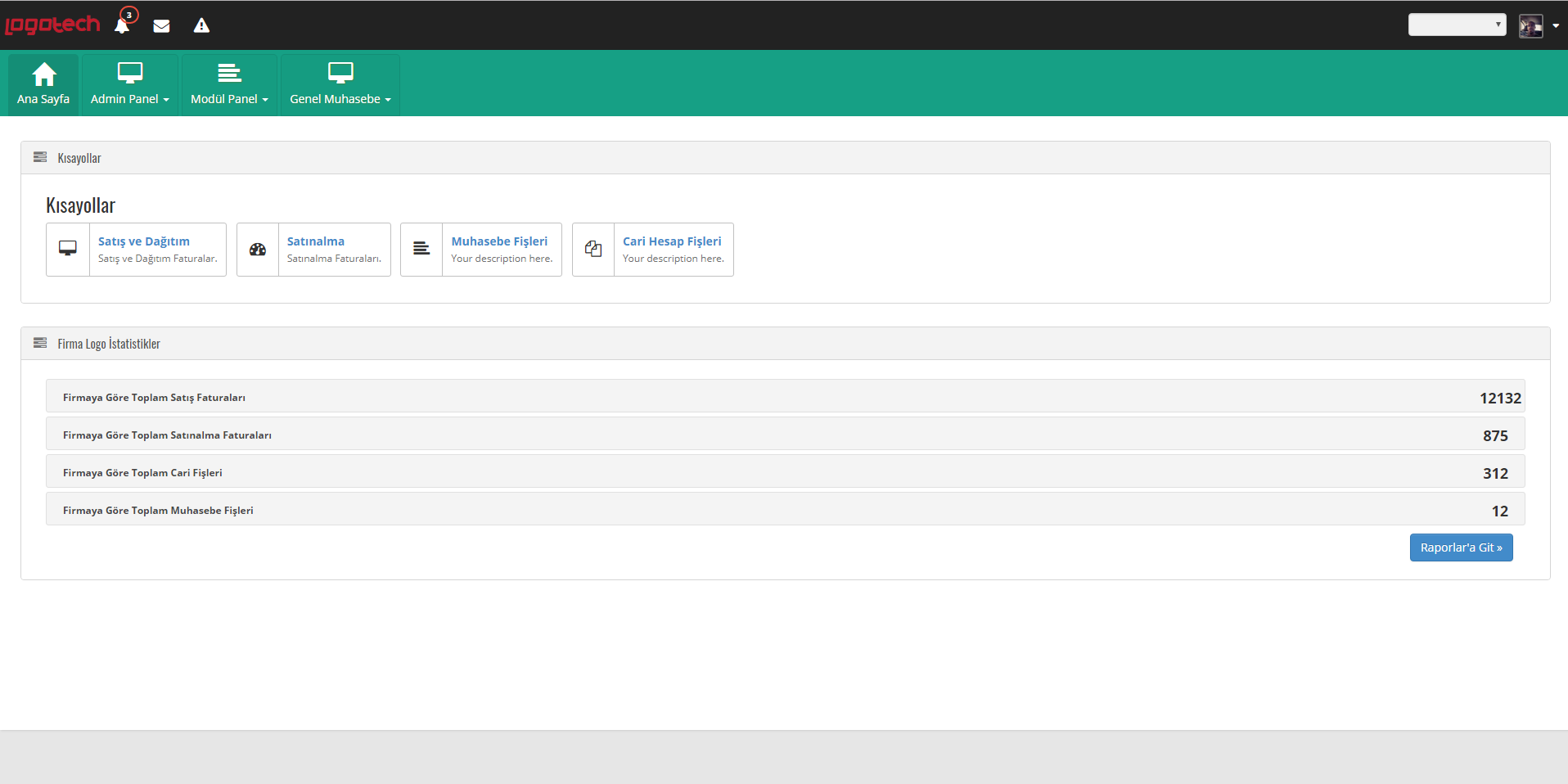Click the logotech logo
1568x784 pixels.
coord(52,25)
